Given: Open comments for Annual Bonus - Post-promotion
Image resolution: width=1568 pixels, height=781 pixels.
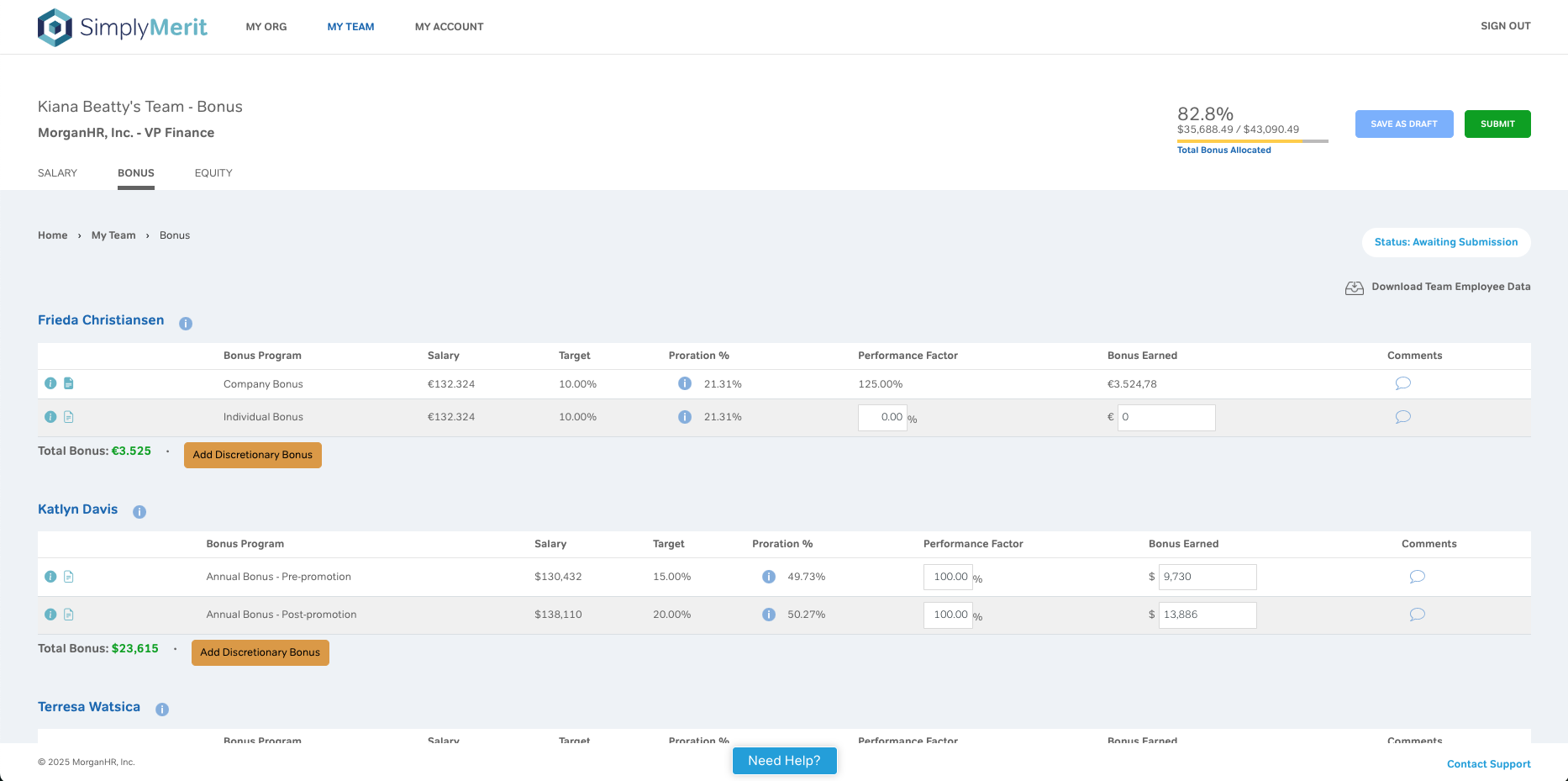Looking at the screenshot, I should (x=1417, y=615).
